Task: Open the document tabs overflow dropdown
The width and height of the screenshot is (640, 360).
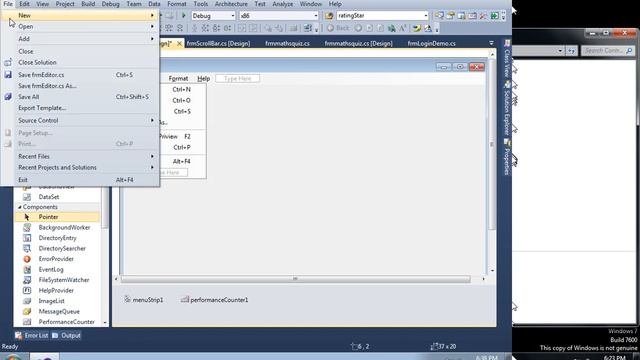Action: [491, 43]
